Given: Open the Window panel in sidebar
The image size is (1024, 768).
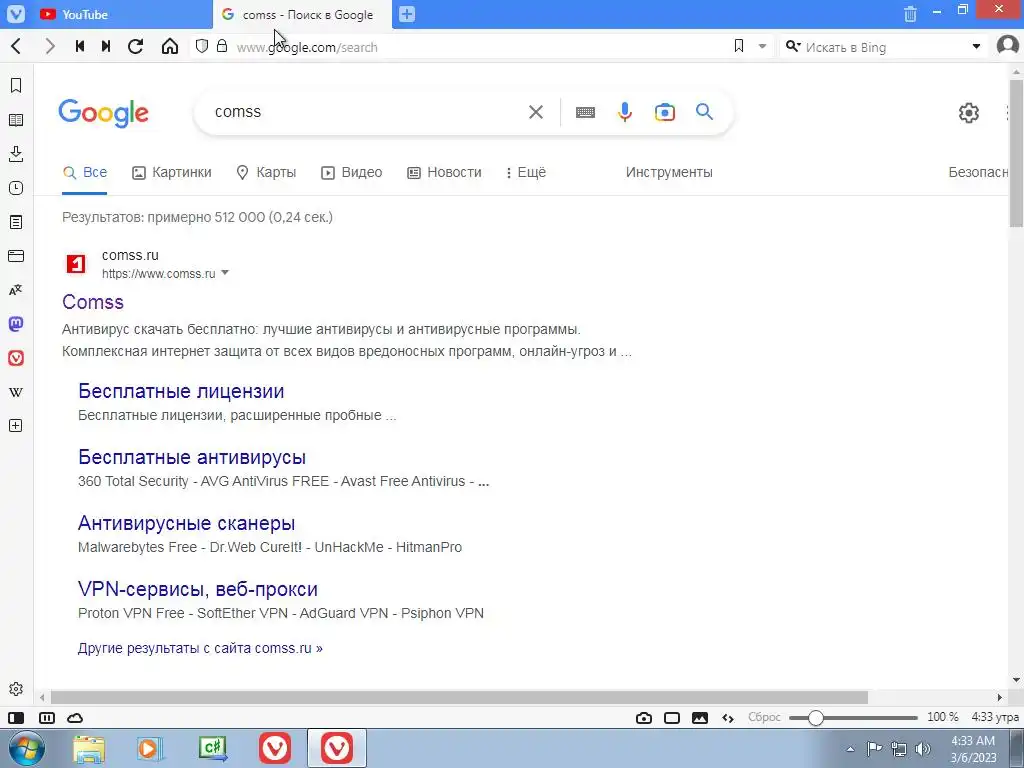Looking at the screenshot, I should 16,256.
